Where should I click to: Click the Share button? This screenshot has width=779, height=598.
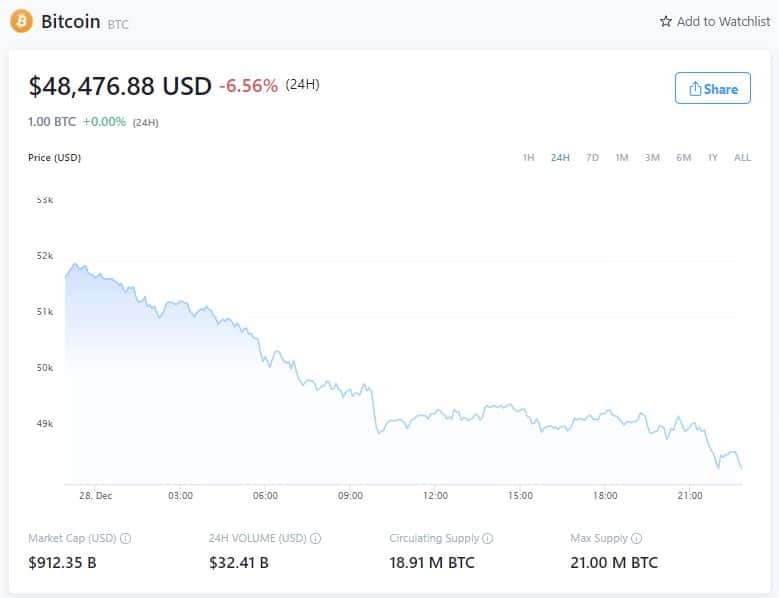click(712, 88)
